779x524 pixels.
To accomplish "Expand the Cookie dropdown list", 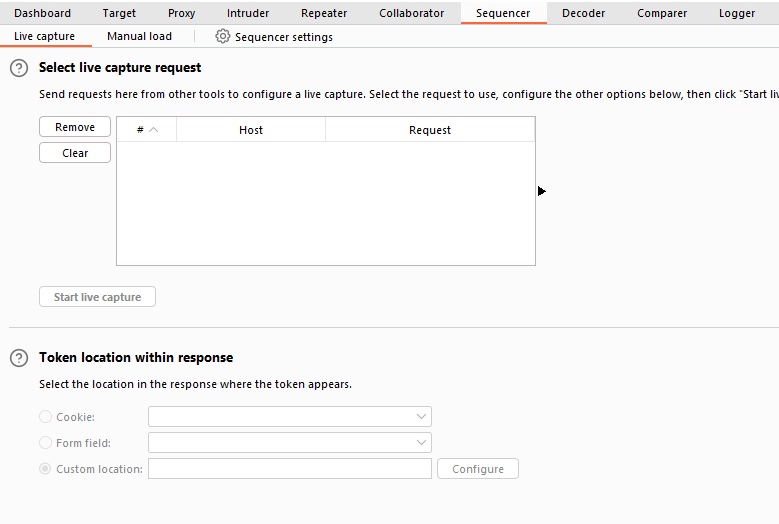I will point(421,417).
